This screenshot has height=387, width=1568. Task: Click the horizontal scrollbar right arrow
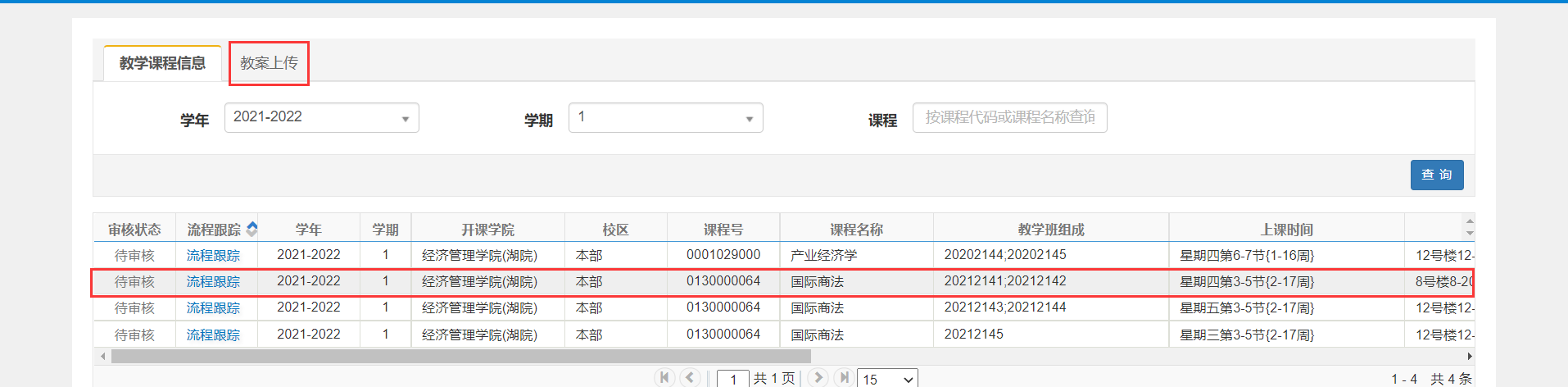(x=1470, y=357)
